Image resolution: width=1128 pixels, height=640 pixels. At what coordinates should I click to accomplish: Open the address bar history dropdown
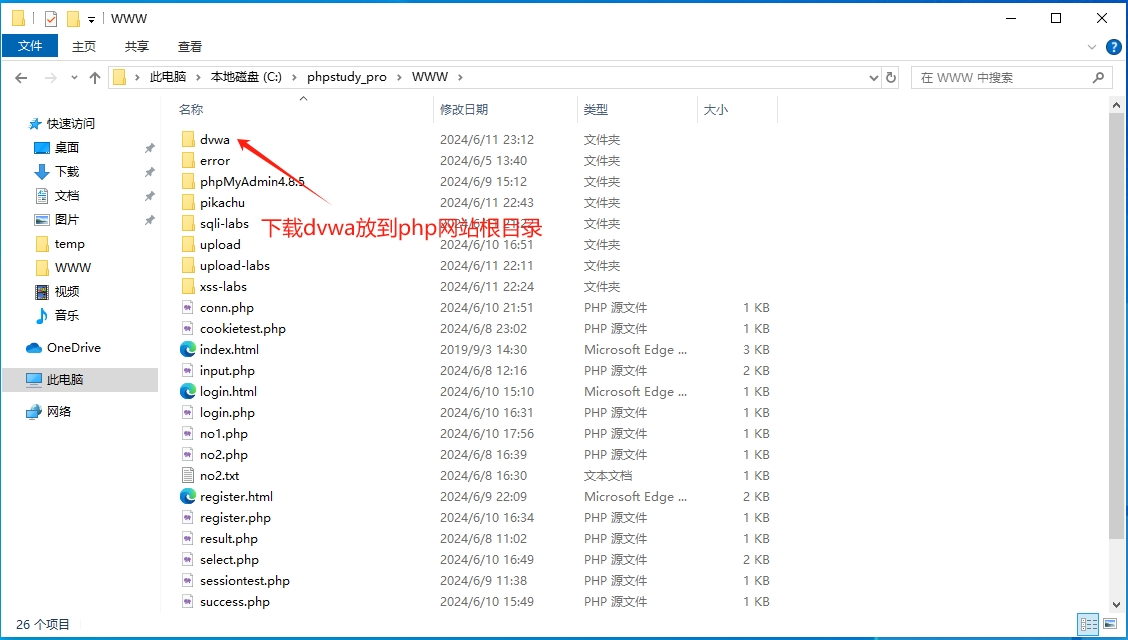tap(873, 78)
